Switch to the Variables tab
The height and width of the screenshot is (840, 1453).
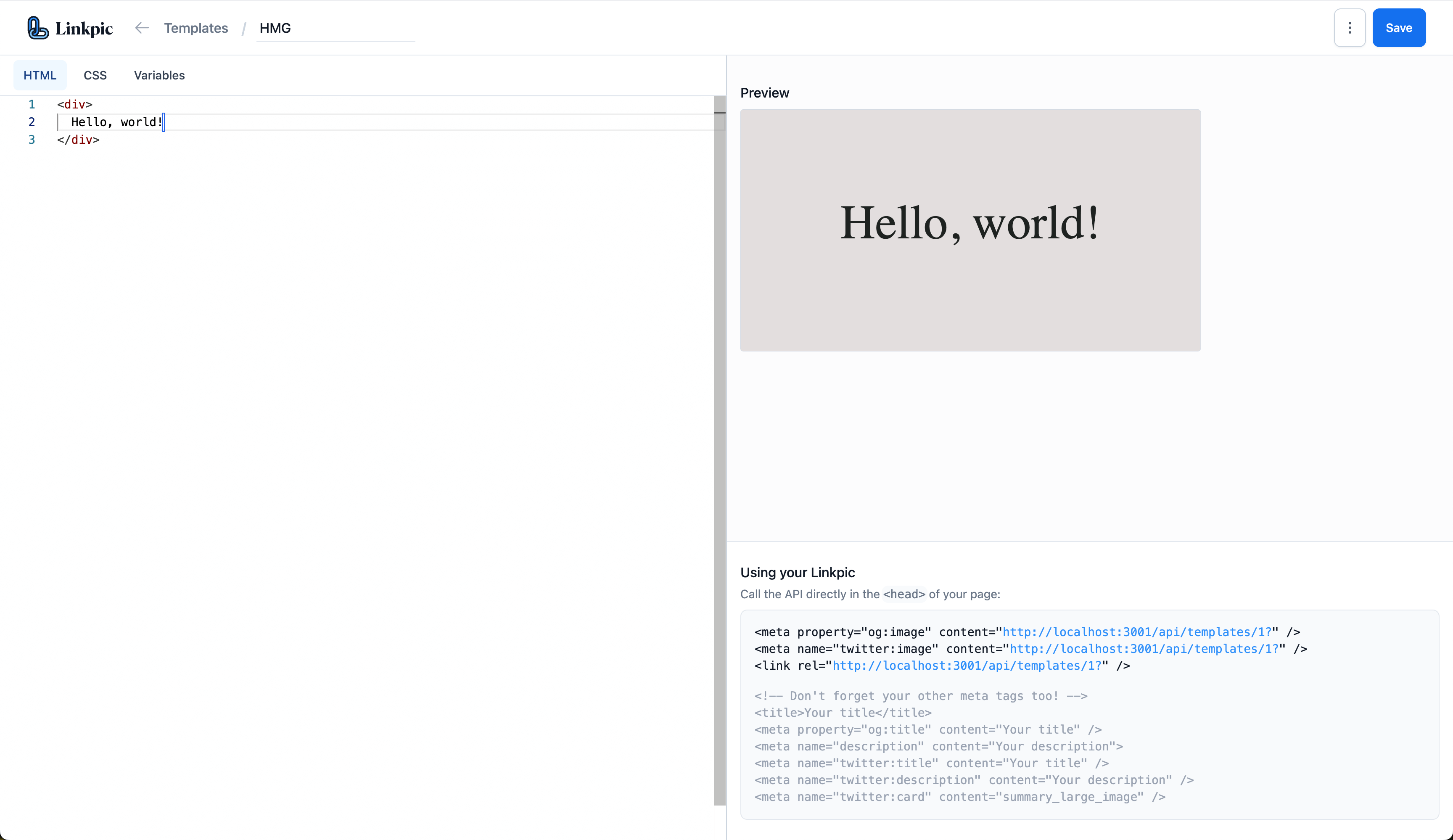tap(159, 75)
